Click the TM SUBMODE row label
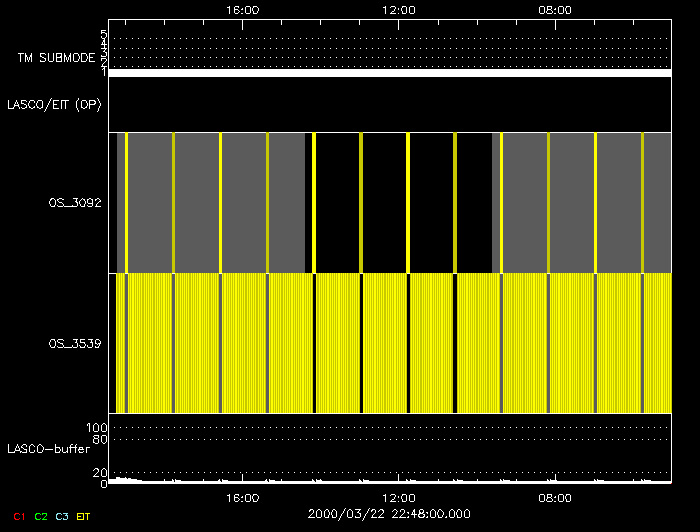The width and height of the screenshot is (700, 532). (x=57, y=58)
